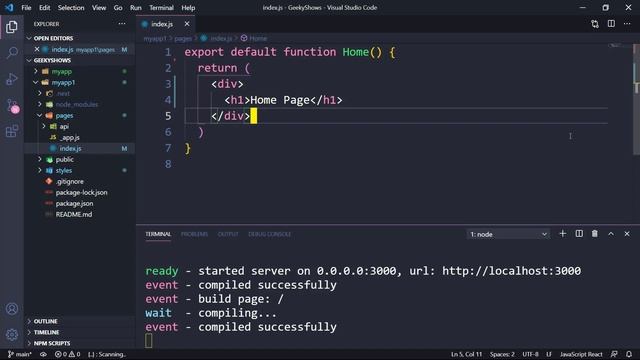Image resolution: width=640 pixels, height=360 pixels.
Task: Open editor More Actions ellipsis
Action: [x=627, y=24]
